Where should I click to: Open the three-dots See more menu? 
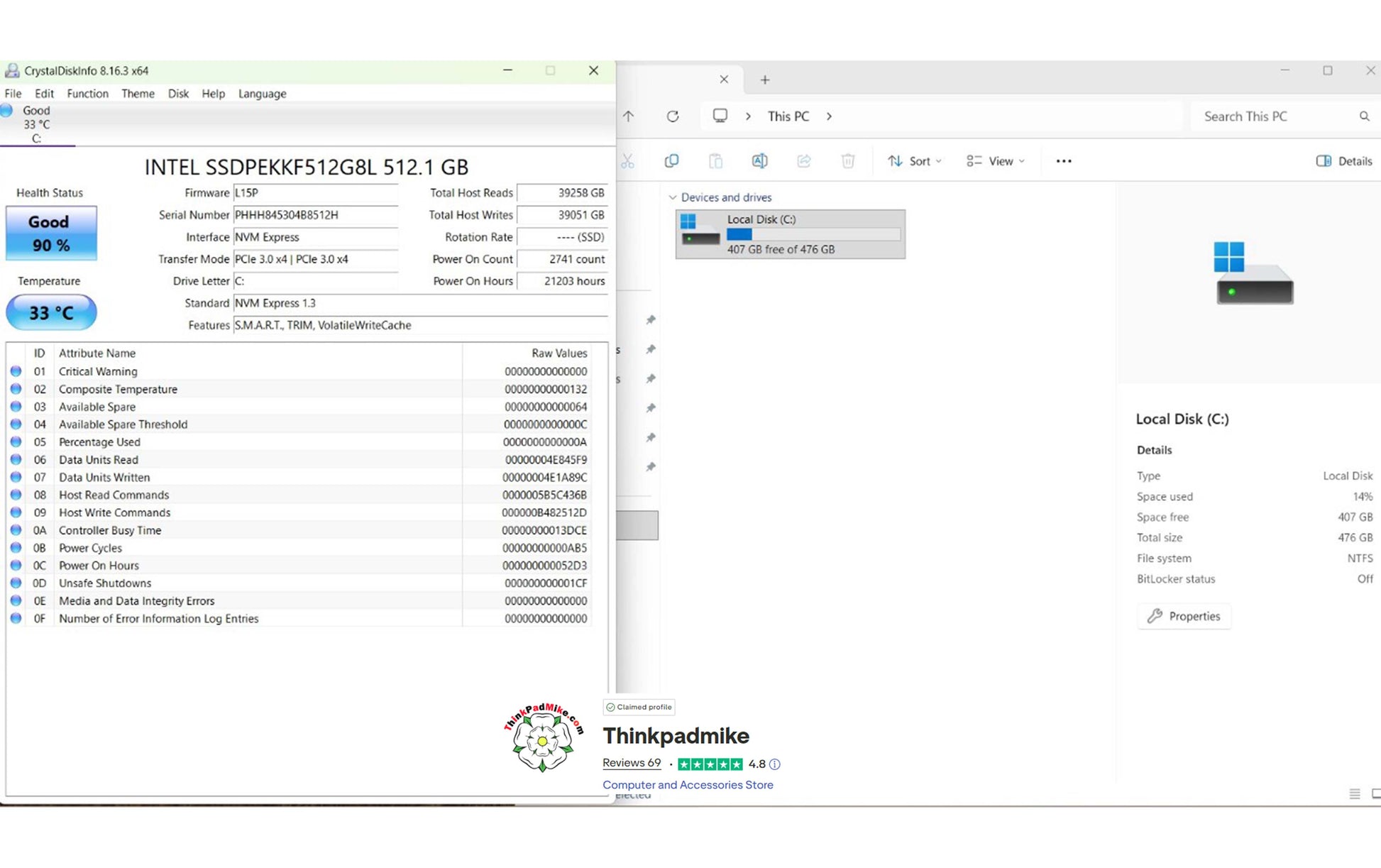pyautogui.click(x=1063, y=161)
